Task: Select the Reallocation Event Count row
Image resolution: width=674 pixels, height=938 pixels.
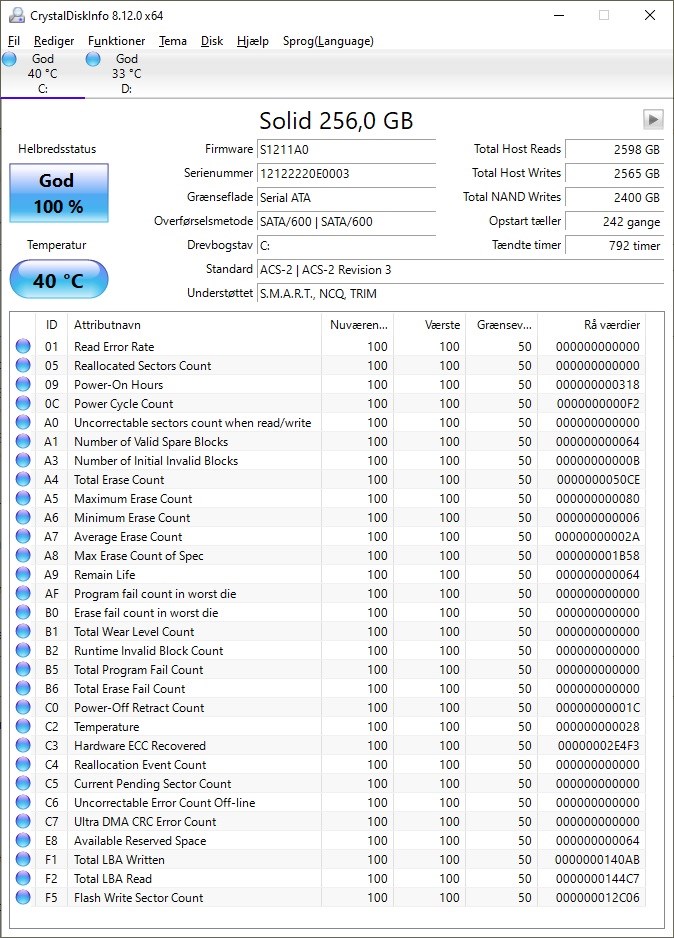Action: coord(328,765)
